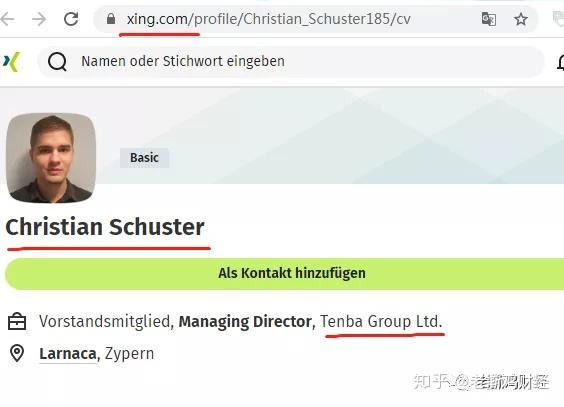Reload the page with refresh icon
Viewport: 564px width, 407px height.
click(71, 19)
